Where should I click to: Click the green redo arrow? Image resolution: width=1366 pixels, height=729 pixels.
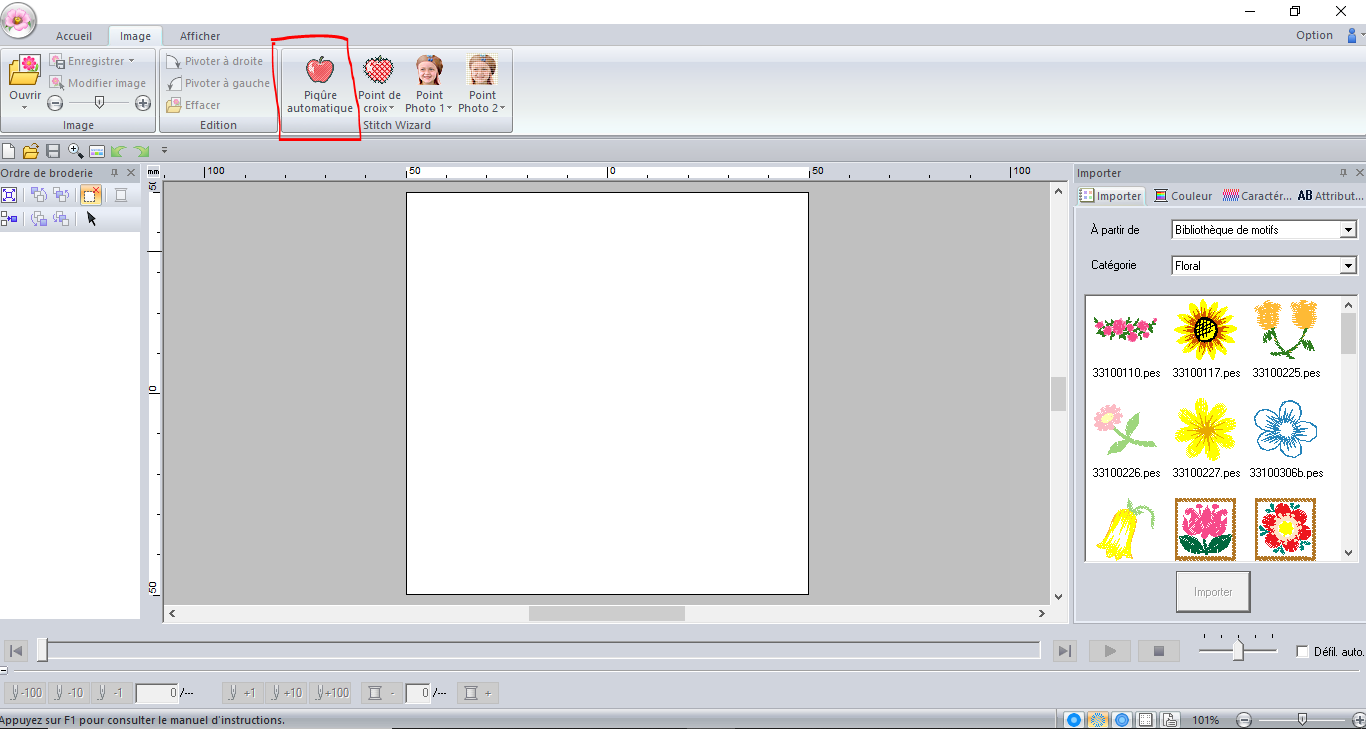coord(141,151)
